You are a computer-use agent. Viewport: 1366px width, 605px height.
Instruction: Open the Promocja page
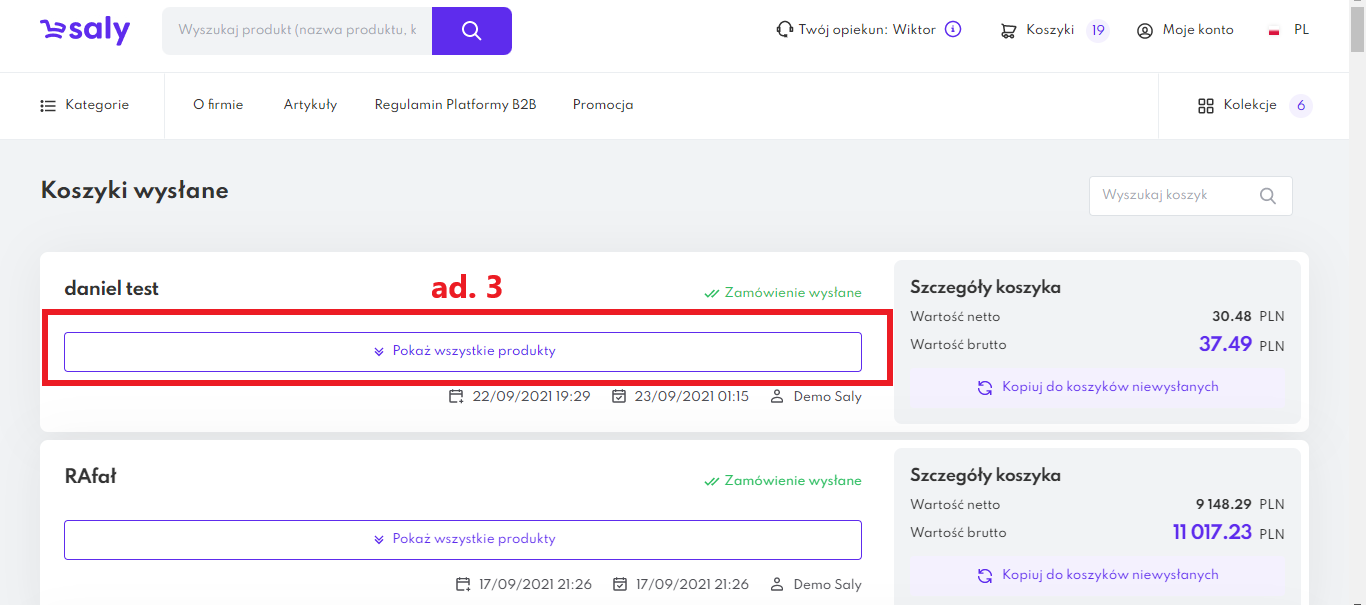point(603,105)
